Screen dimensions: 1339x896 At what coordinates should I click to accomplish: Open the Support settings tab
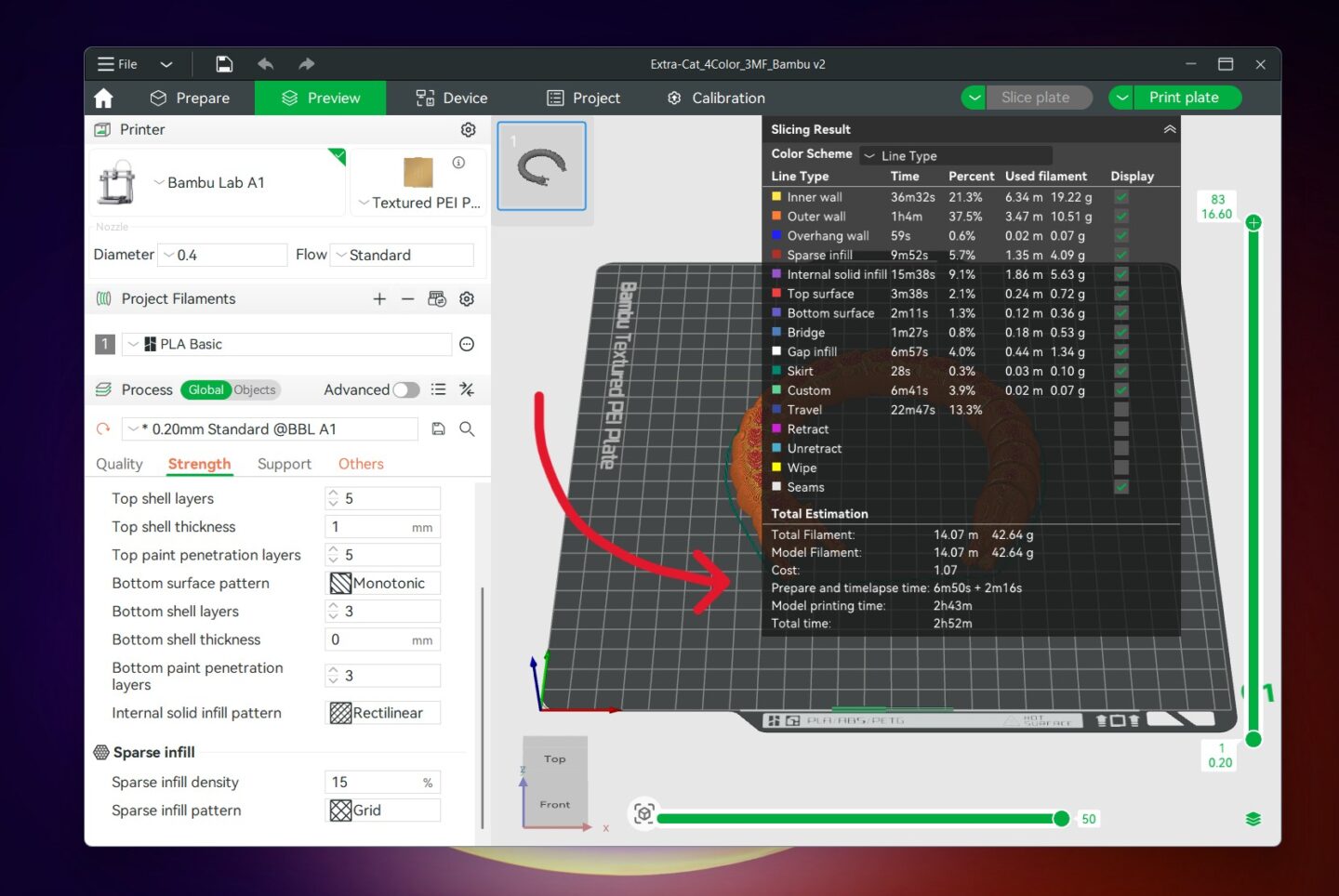284,464
